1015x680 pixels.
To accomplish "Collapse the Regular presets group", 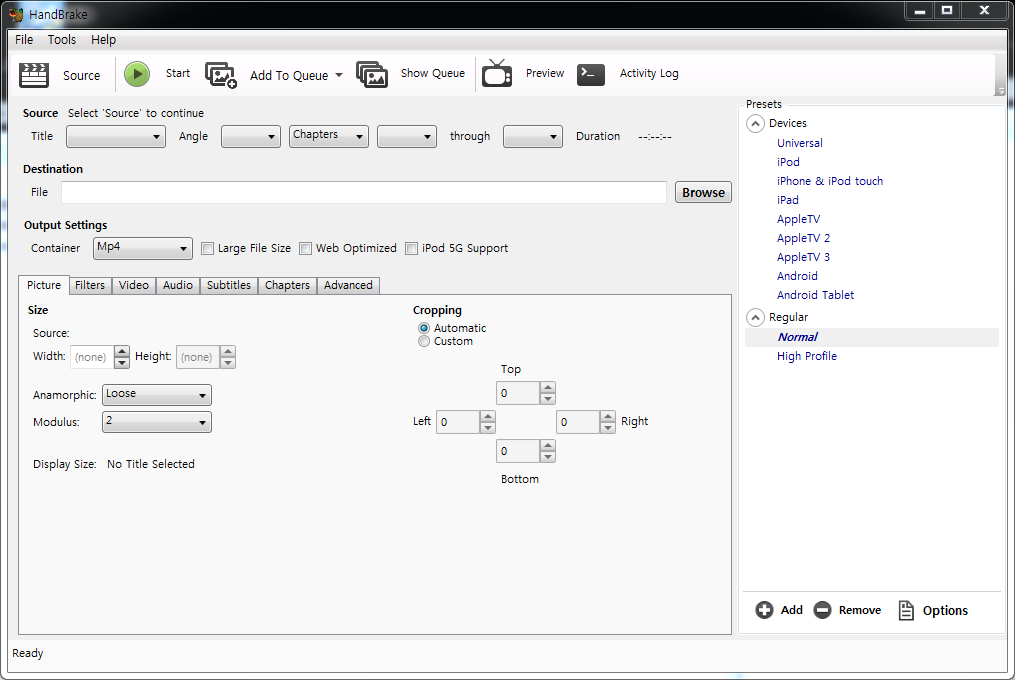I will point(755,317).
